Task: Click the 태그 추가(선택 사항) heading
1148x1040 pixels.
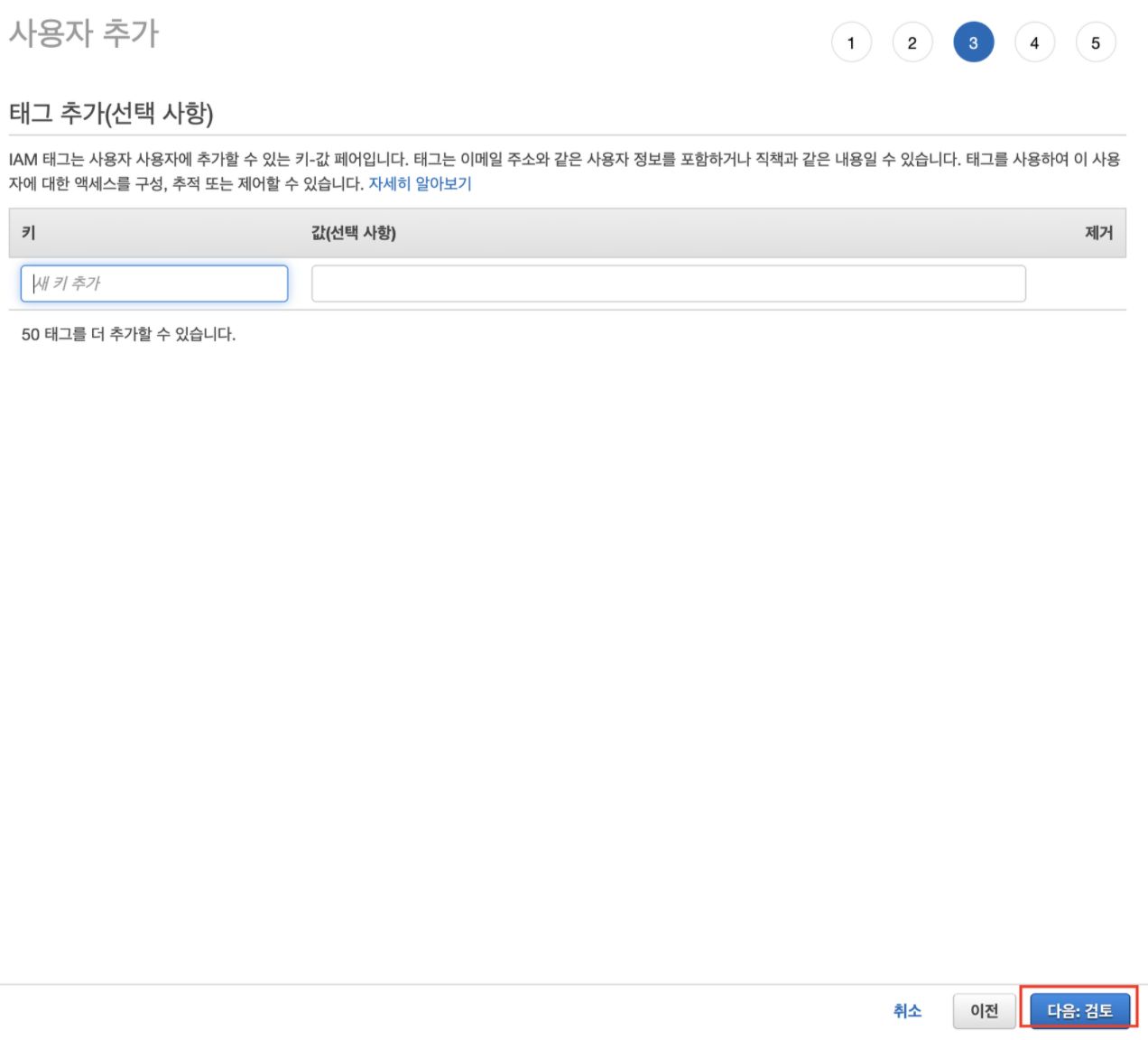Action: (111, 114)
